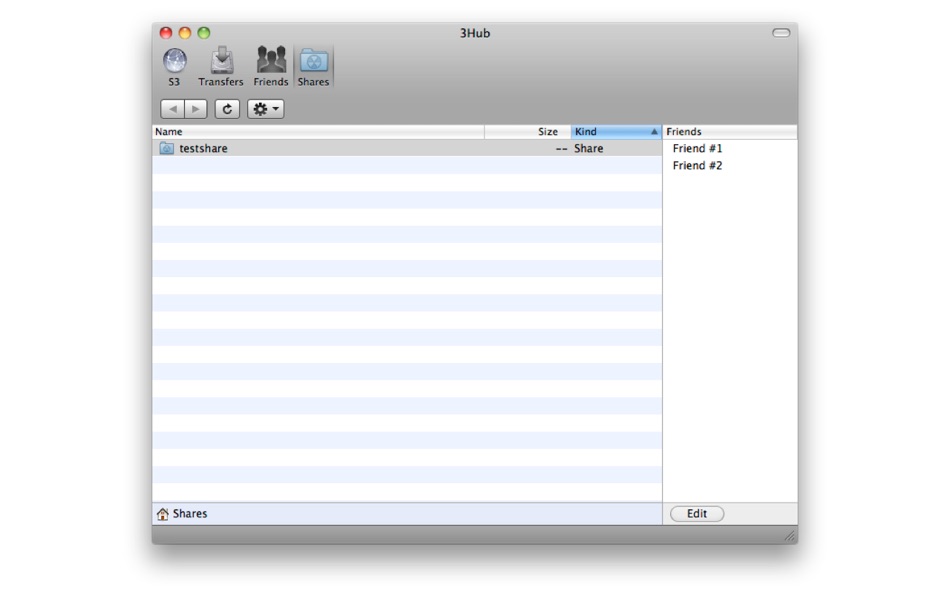Go back with the left arrow

[173, 109]
